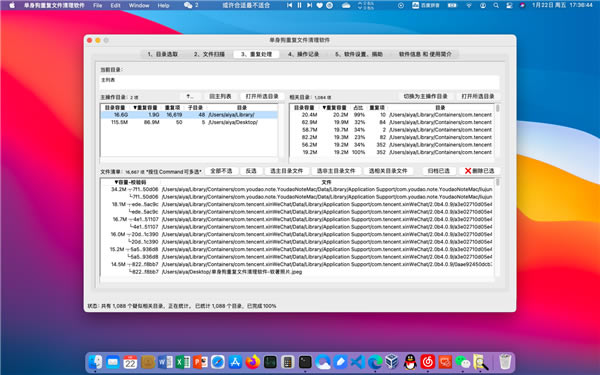Switch to the 1. 目录选取 tab
Image resolution: width=600 pixels, height=375 pixels.
(x=163, y=54)
